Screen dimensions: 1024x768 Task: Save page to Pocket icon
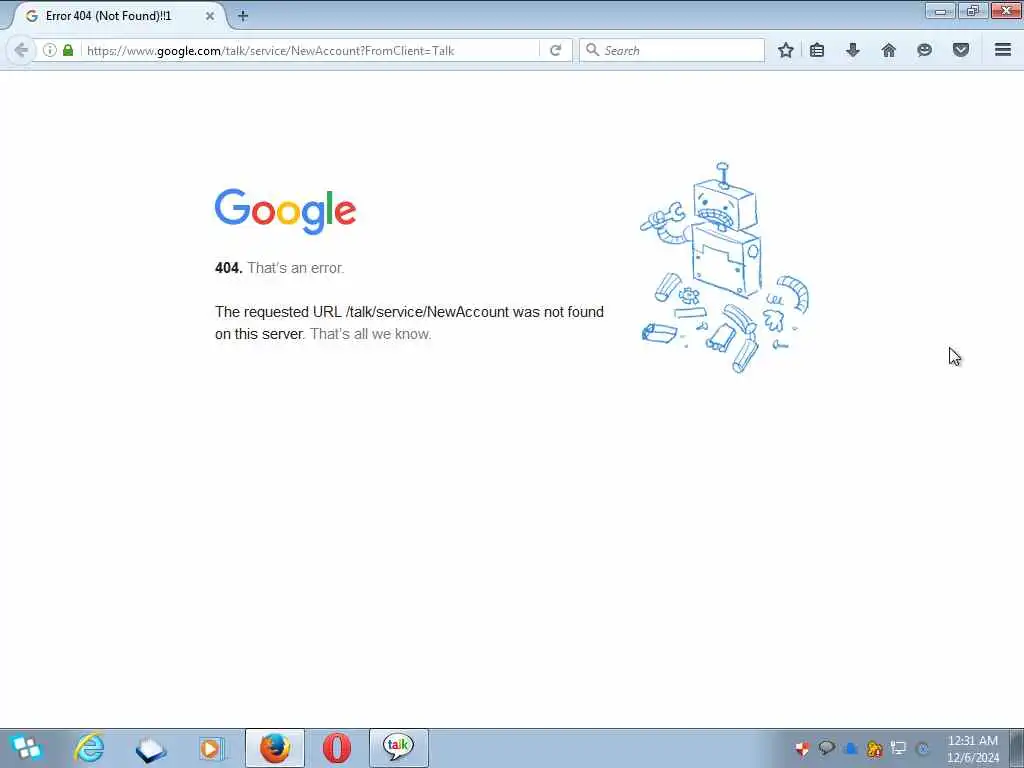click(x=961, y=50)
